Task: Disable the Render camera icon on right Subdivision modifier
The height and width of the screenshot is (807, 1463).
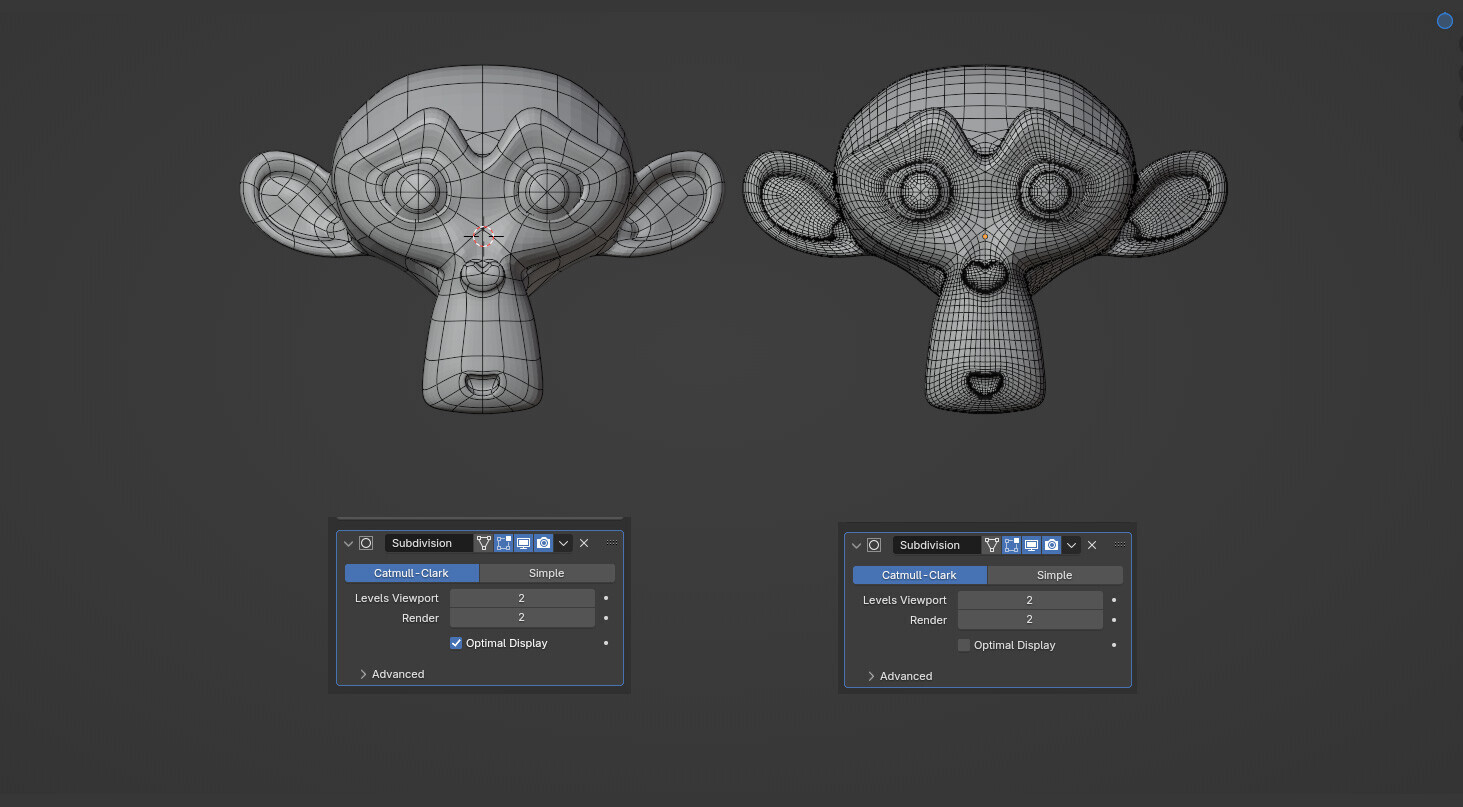Action: [1051, 545]
